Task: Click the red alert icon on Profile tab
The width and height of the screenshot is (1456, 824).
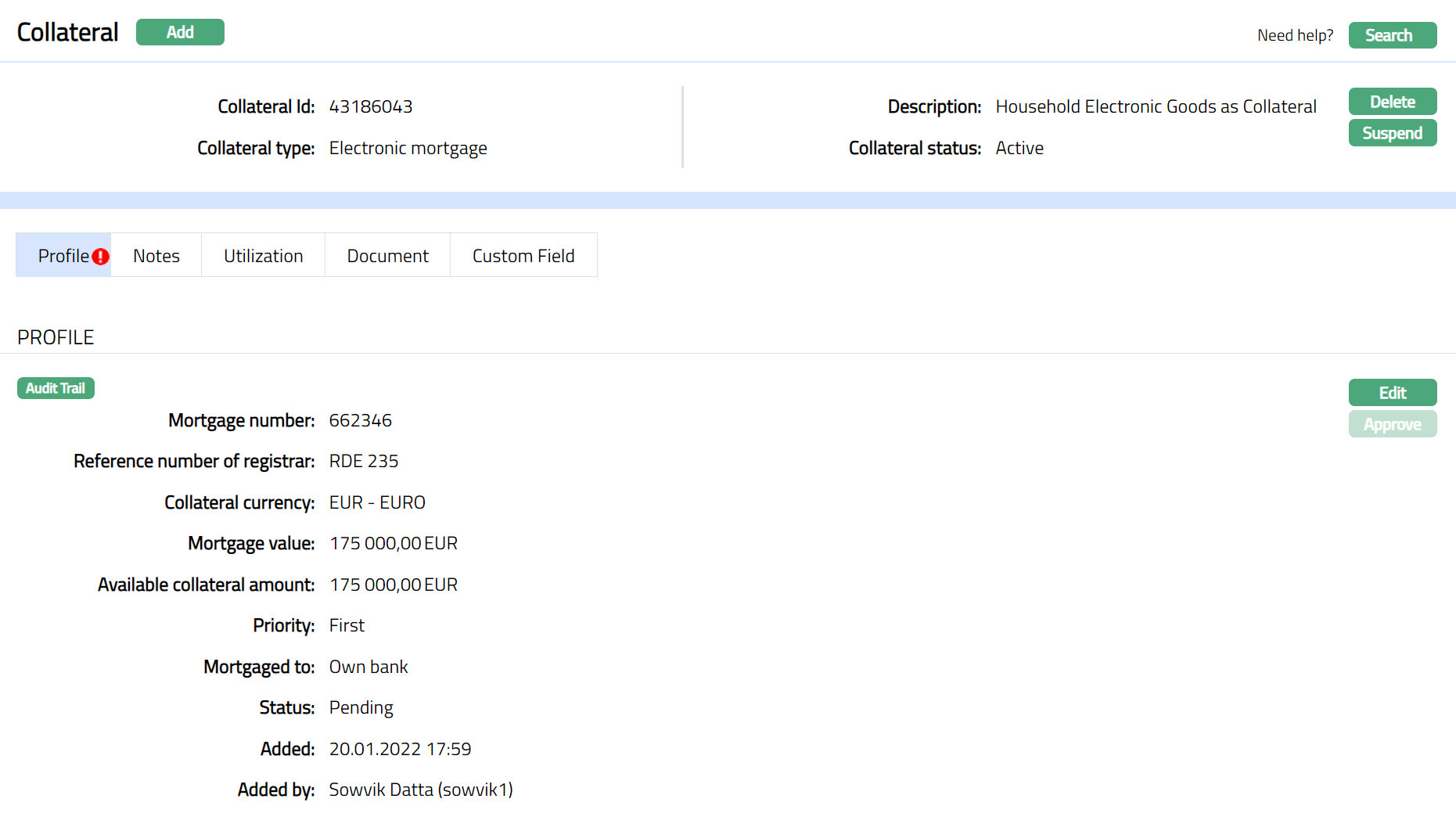Action: [100, 257]
